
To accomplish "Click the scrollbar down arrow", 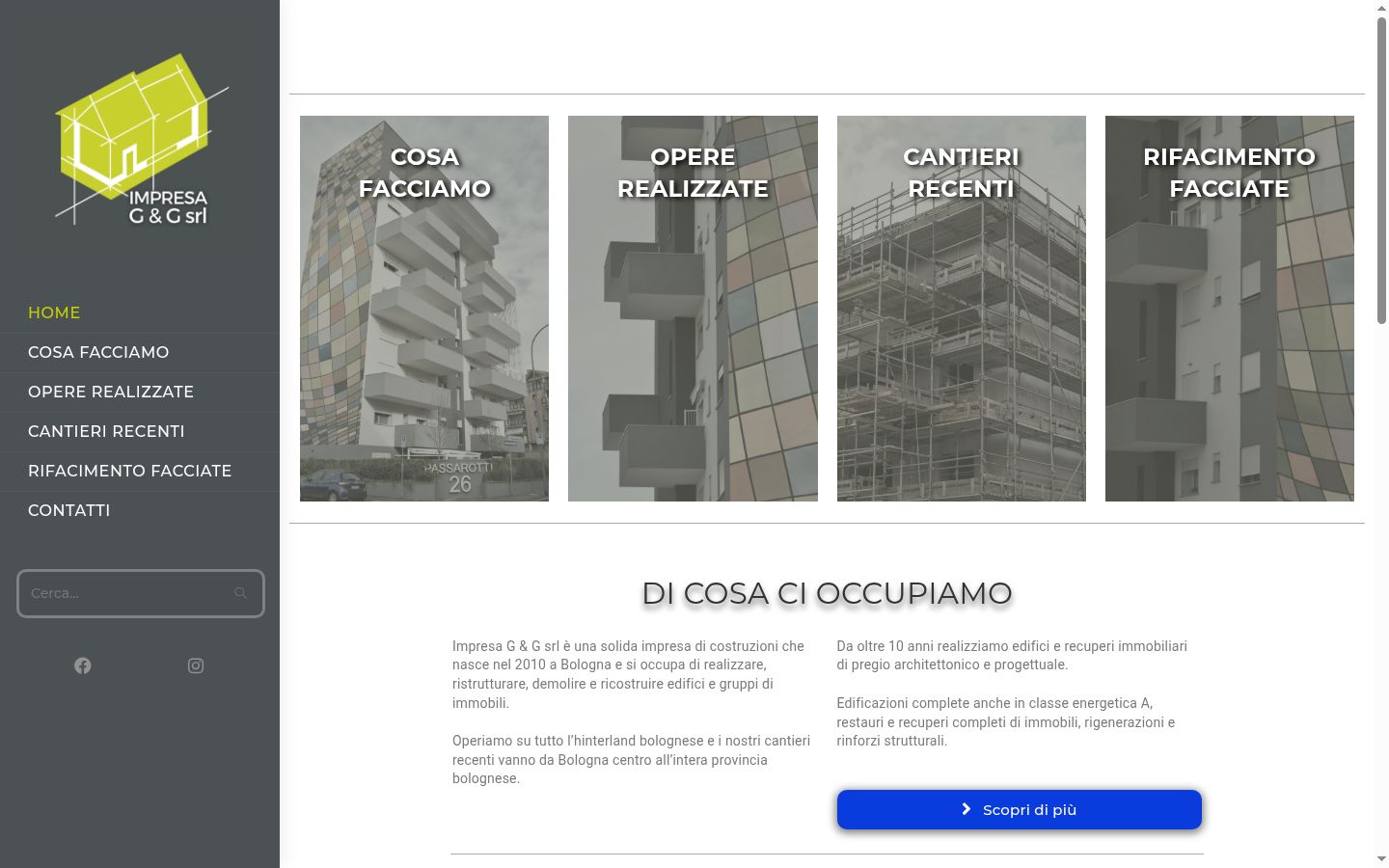I will [1381, 859].
